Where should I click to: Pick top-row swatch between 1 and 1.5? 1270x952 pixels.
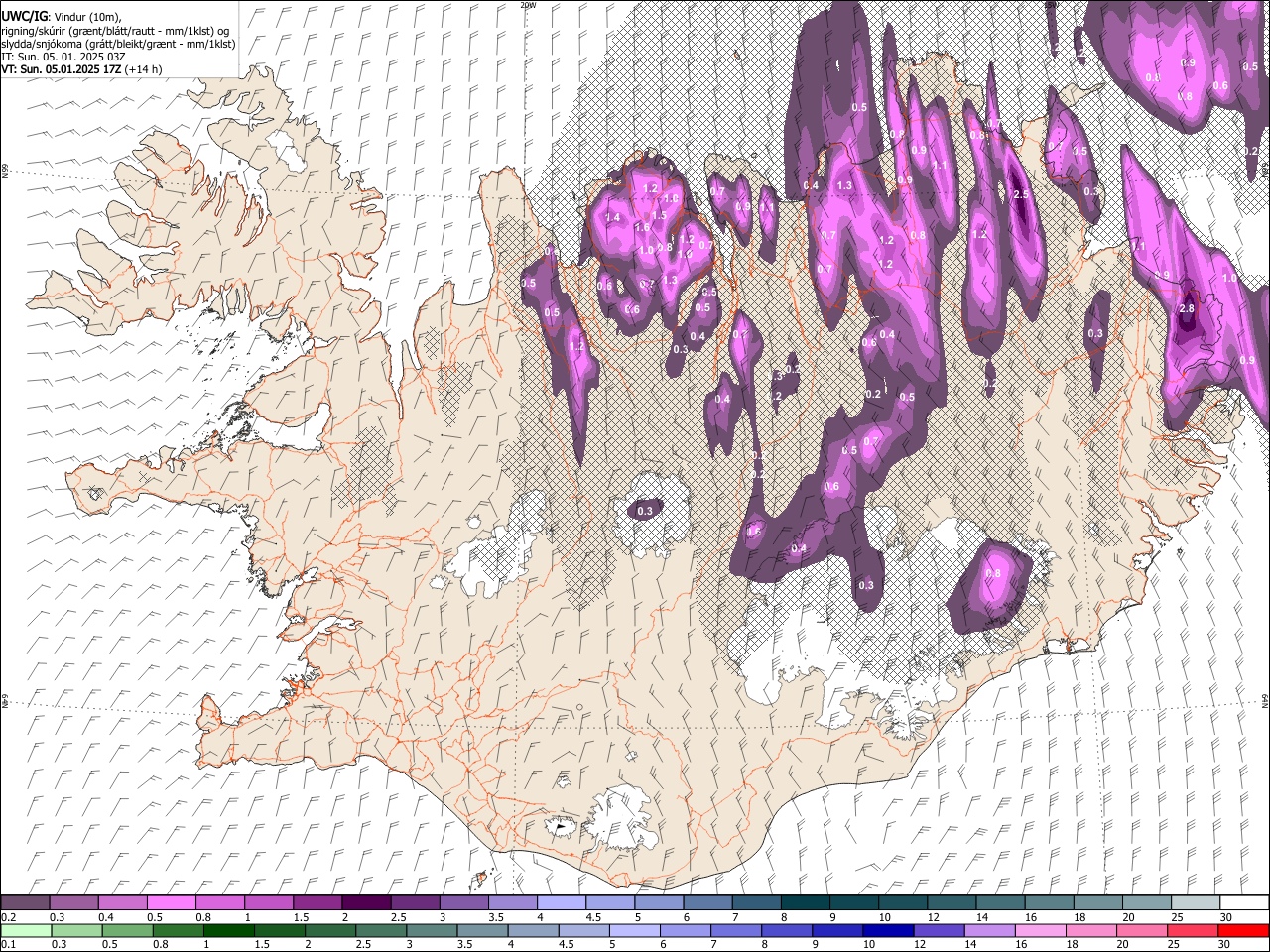pyautogui.click(x=269, y=903)
